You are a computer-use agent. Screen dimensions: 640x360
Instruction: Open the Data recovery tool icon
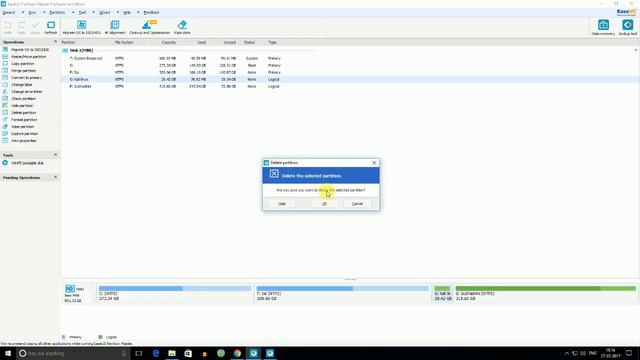(x=603, y=27)
